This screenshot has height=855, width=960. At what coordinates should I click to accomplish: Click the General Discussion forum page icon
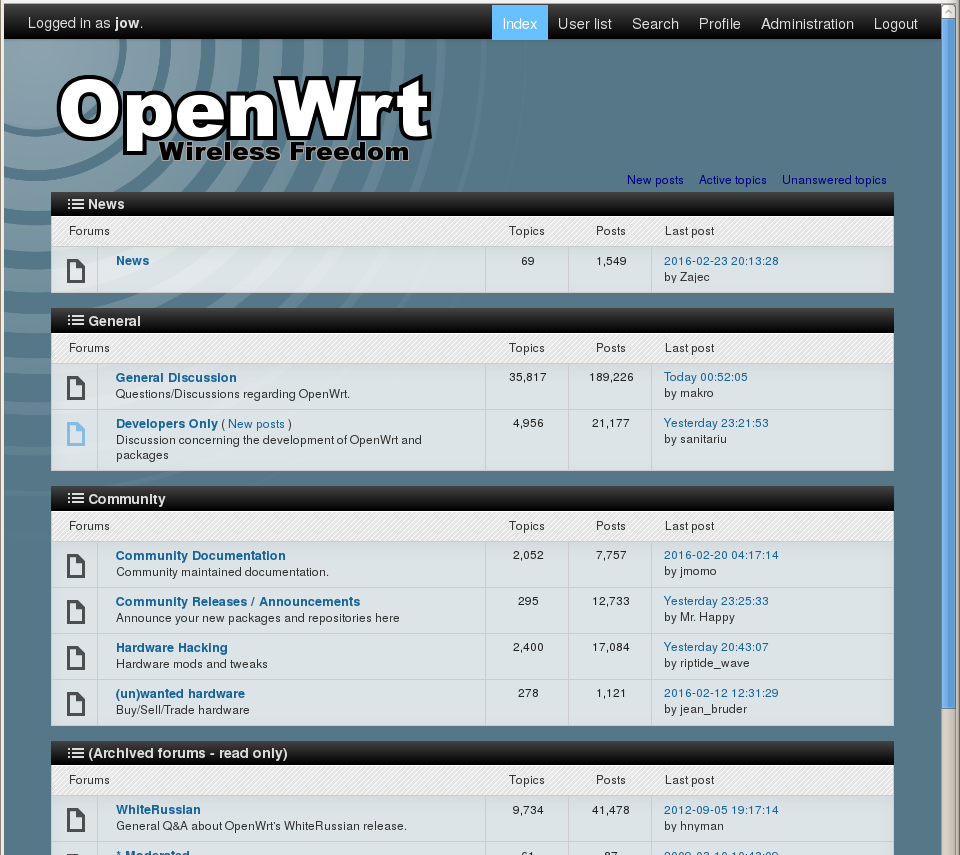pyautogui.click(x=76, y=388)
